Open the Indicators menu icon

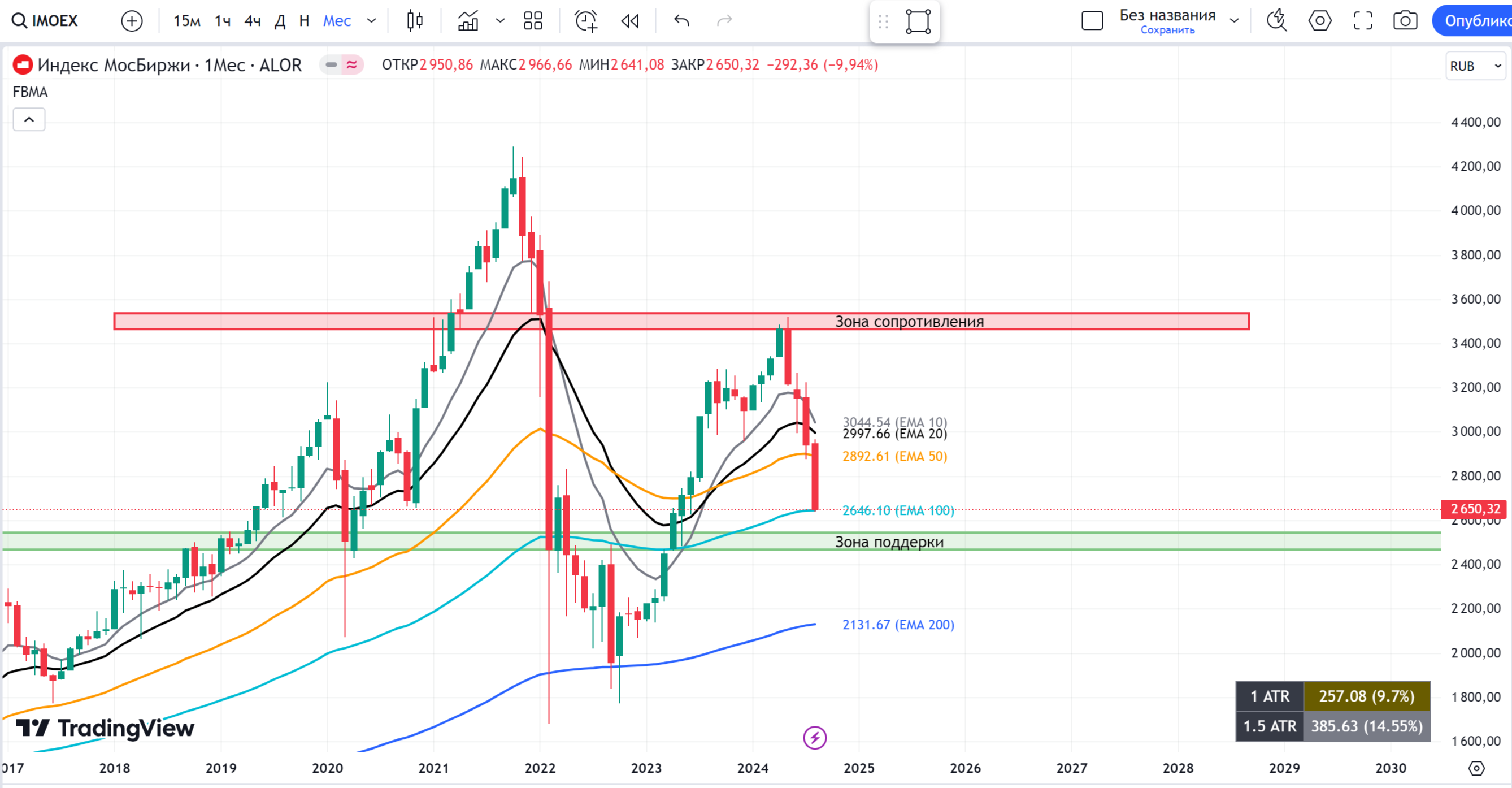tap(468, 21)
